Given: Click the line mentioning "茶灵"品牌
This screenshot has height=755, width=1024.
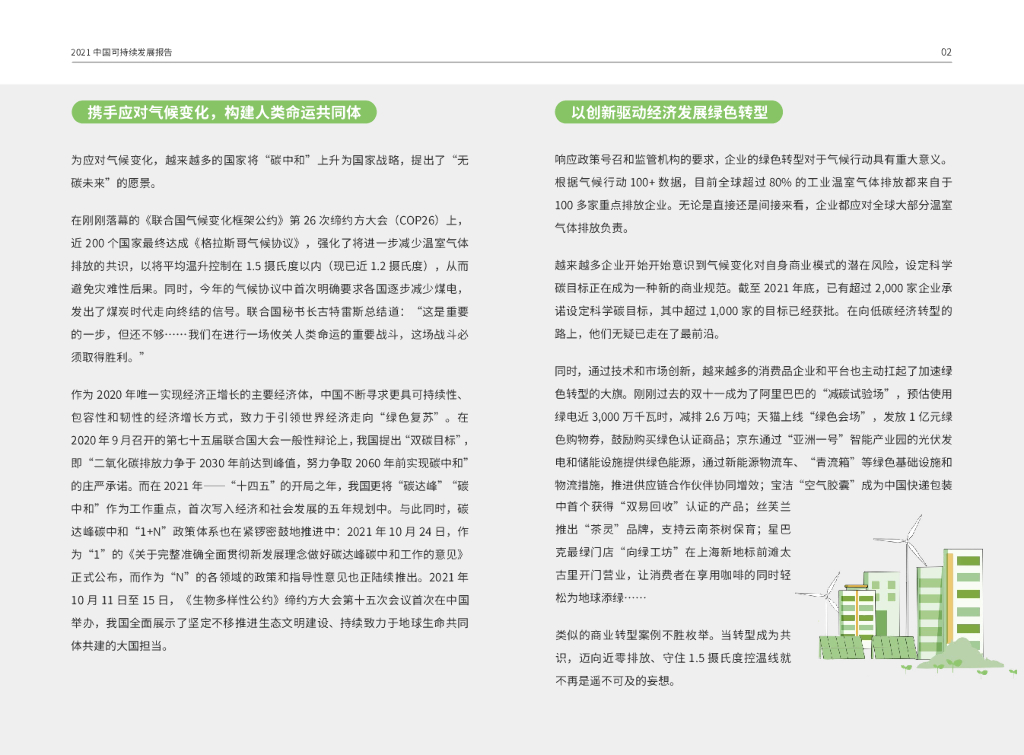Looking at the screenshot, I should pos(673,529).
